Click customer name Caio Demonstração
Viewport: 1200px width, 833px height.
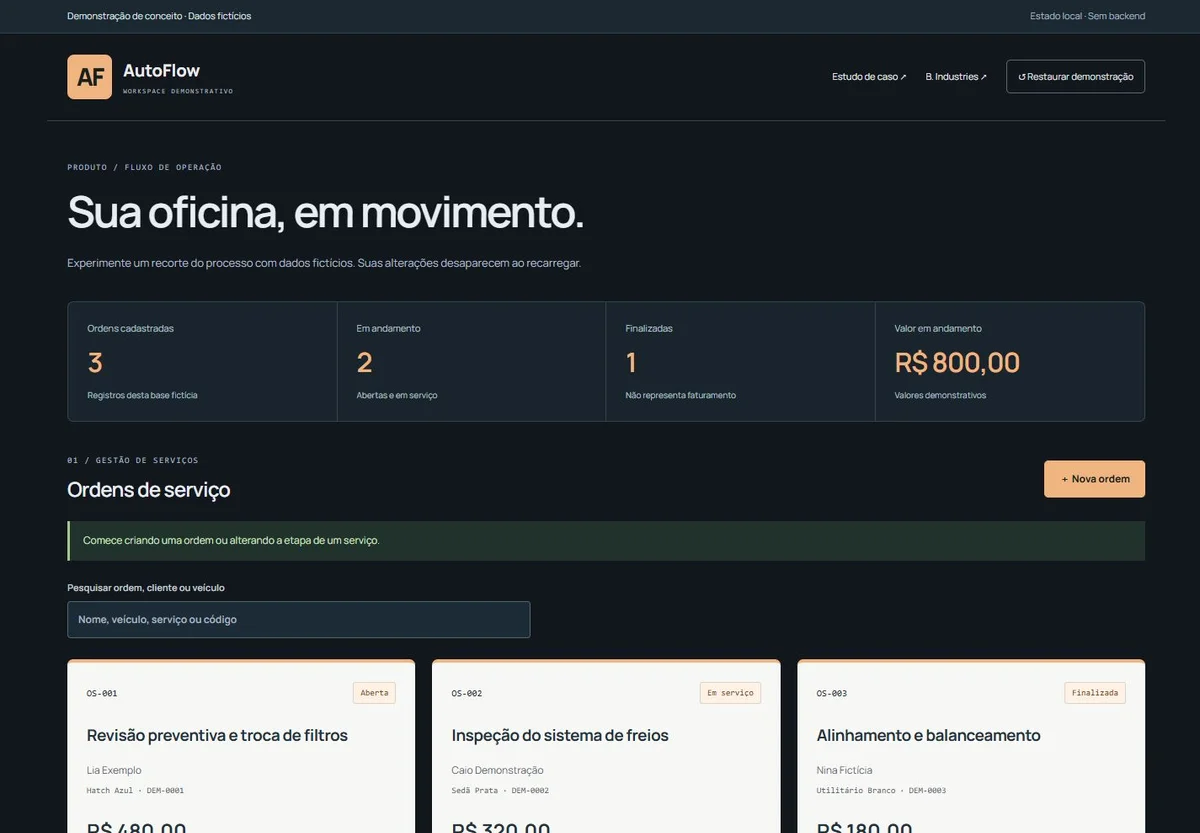click(x=497, y=770)
